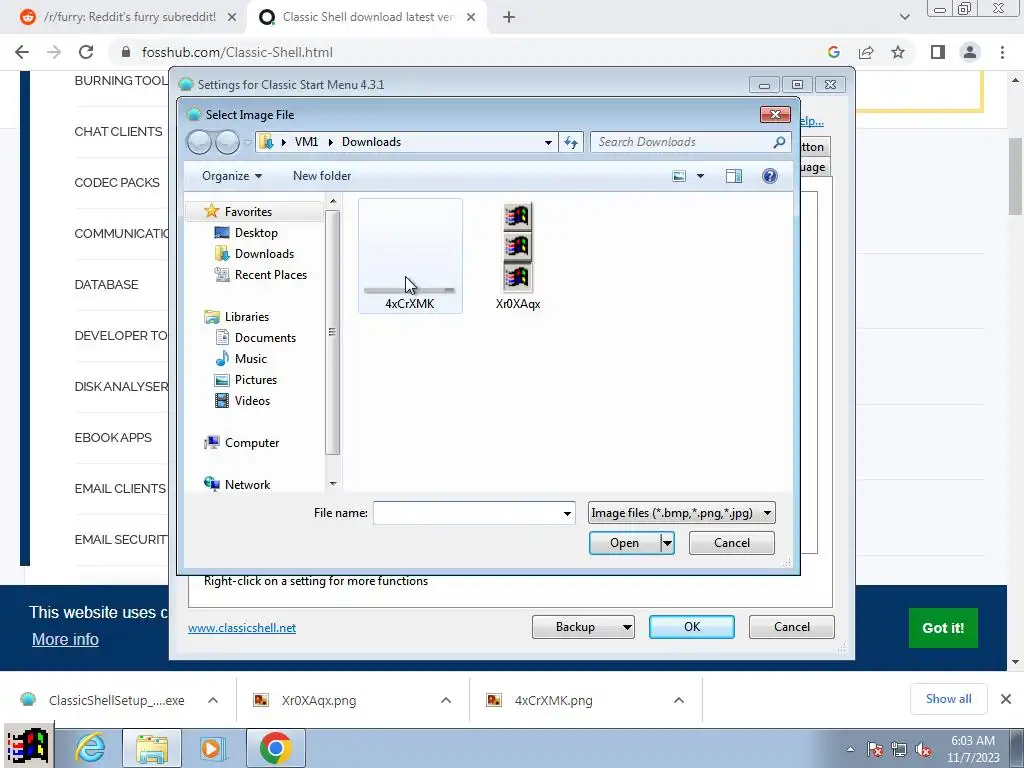Expand the address bar history dropdown
This screenshot has width=1024, height=768.
pyautogui.click(x=548, y=142)
